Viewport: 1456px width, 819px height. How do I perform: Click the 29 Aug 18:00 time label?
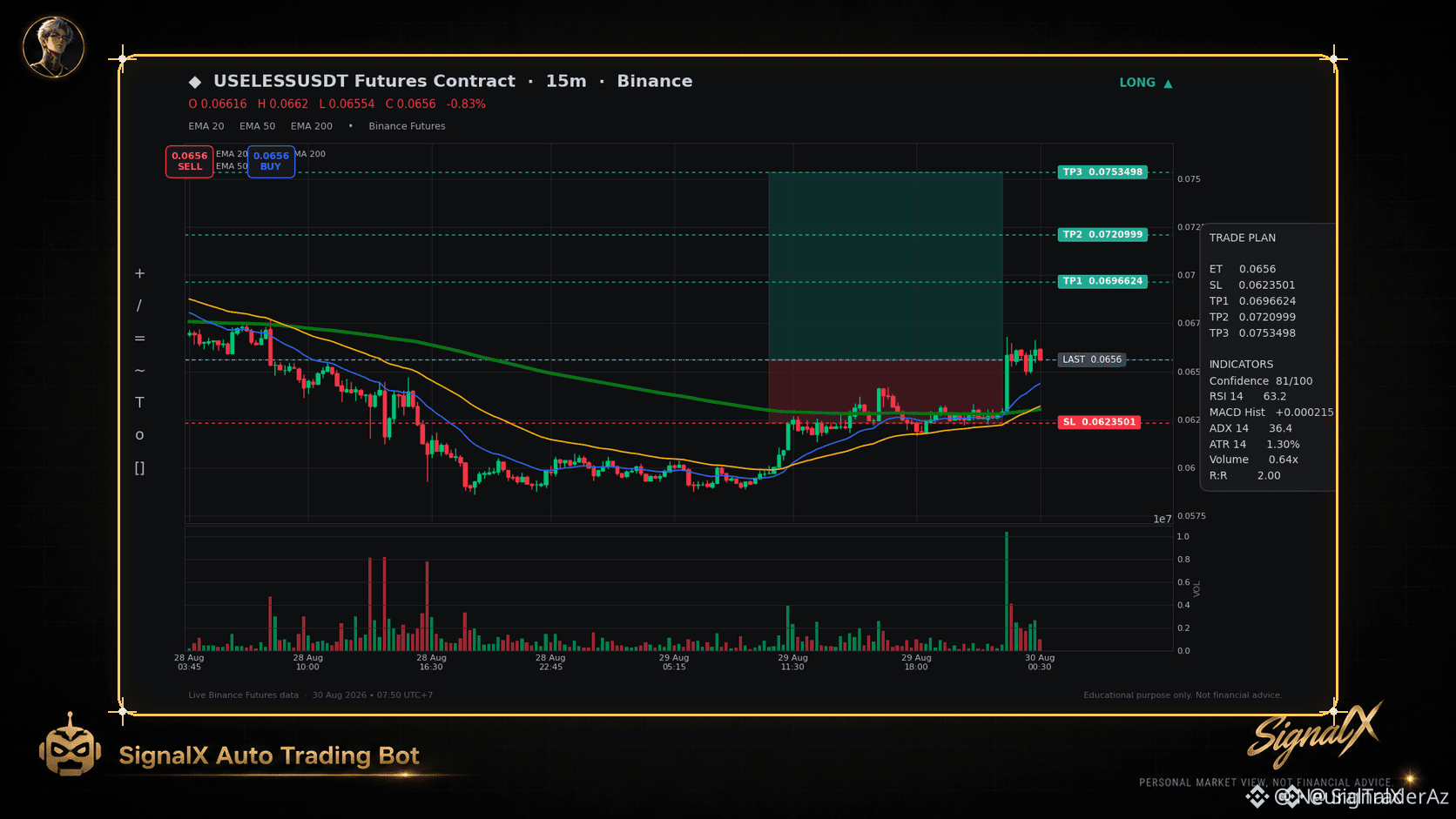[x=916, y=662]
